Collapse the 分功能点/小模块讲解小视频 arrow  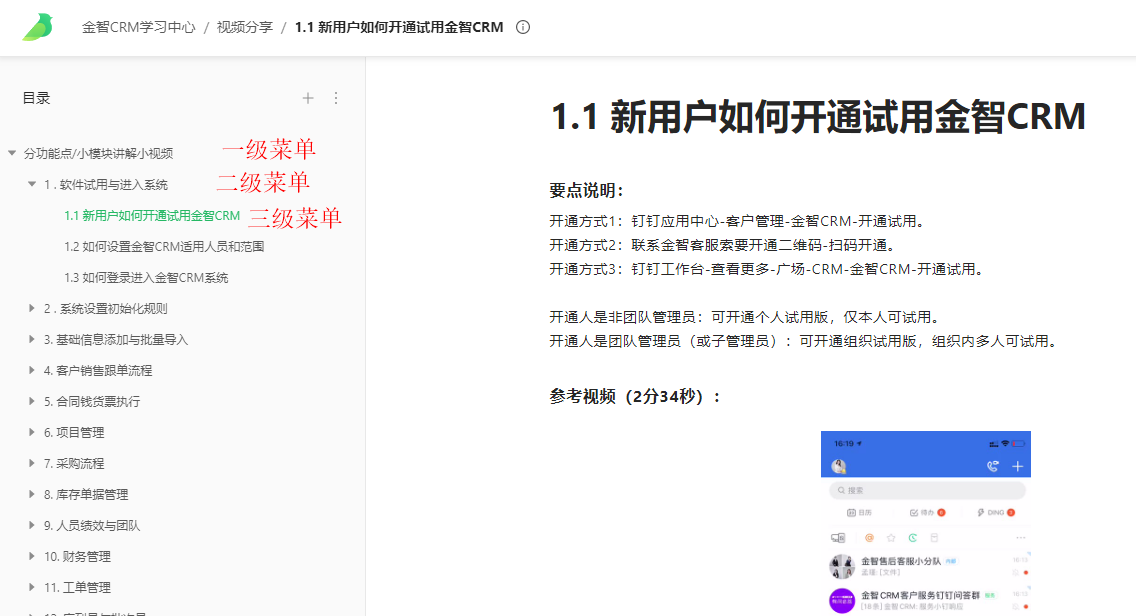12,153
